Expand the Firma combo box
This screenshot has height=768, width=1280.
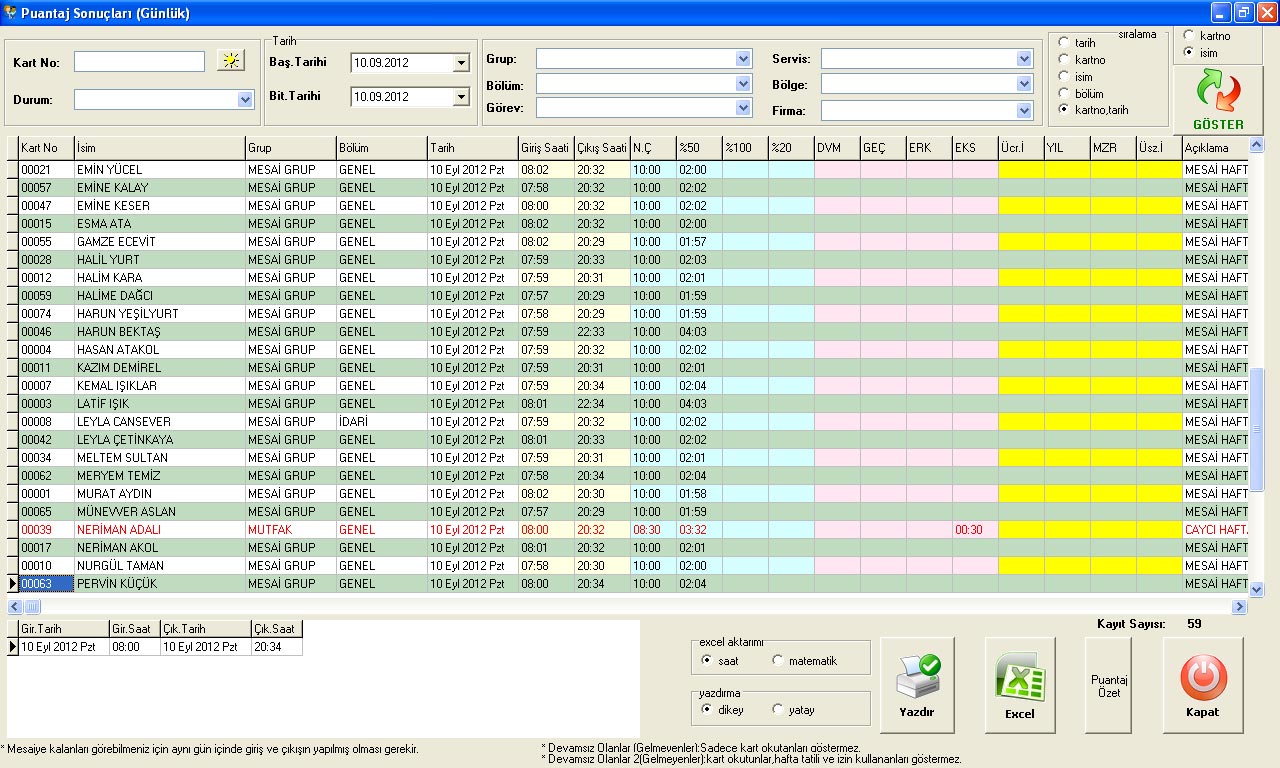point(1022,110)
